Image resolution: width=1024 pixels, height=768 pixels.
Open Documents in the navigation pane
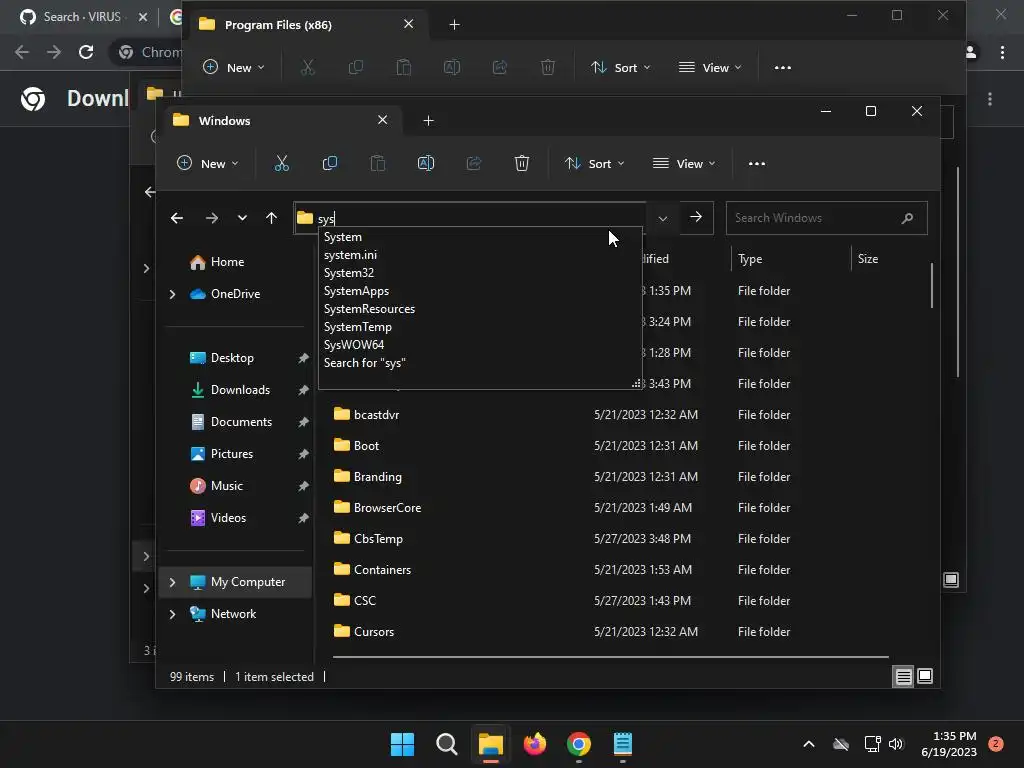[241, 422]
